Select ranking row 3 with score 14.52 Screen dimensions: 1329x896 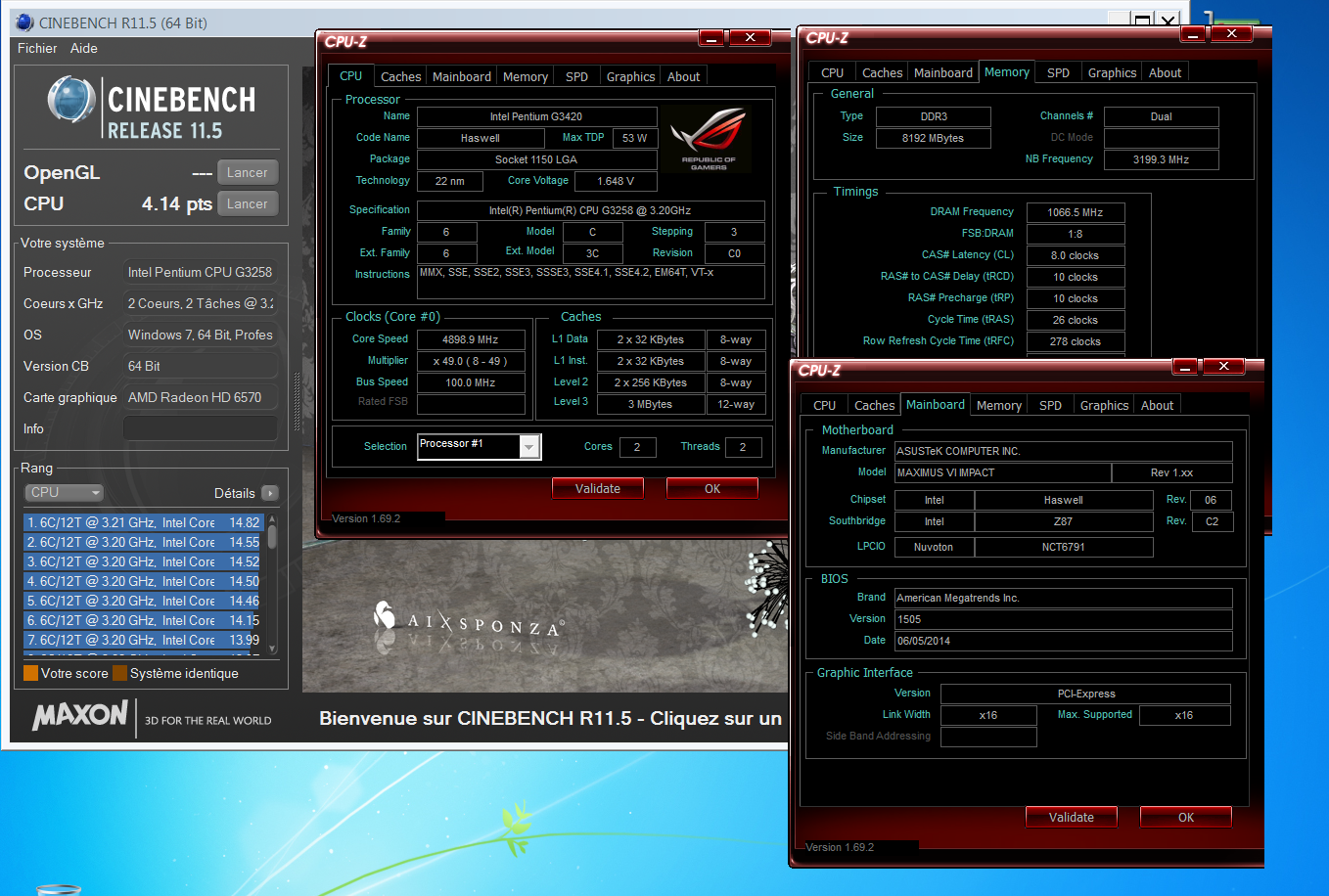(x=144, y=561)
